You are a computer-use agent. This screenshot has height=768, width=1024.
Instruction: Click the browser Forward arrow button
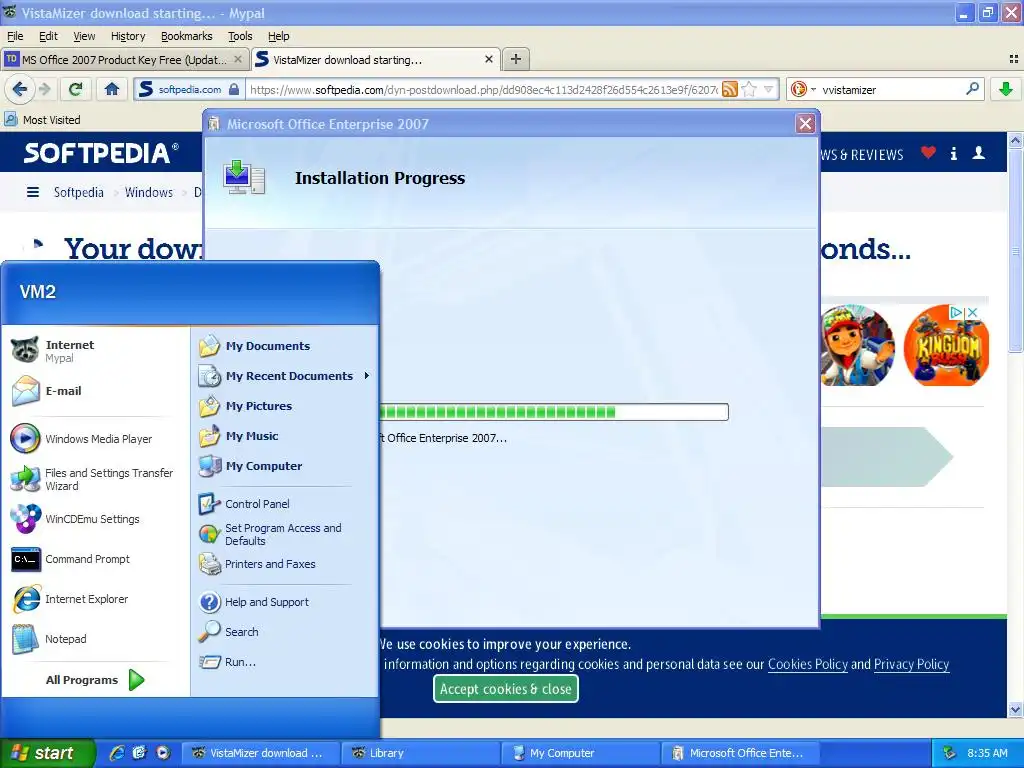pos(44,89)
